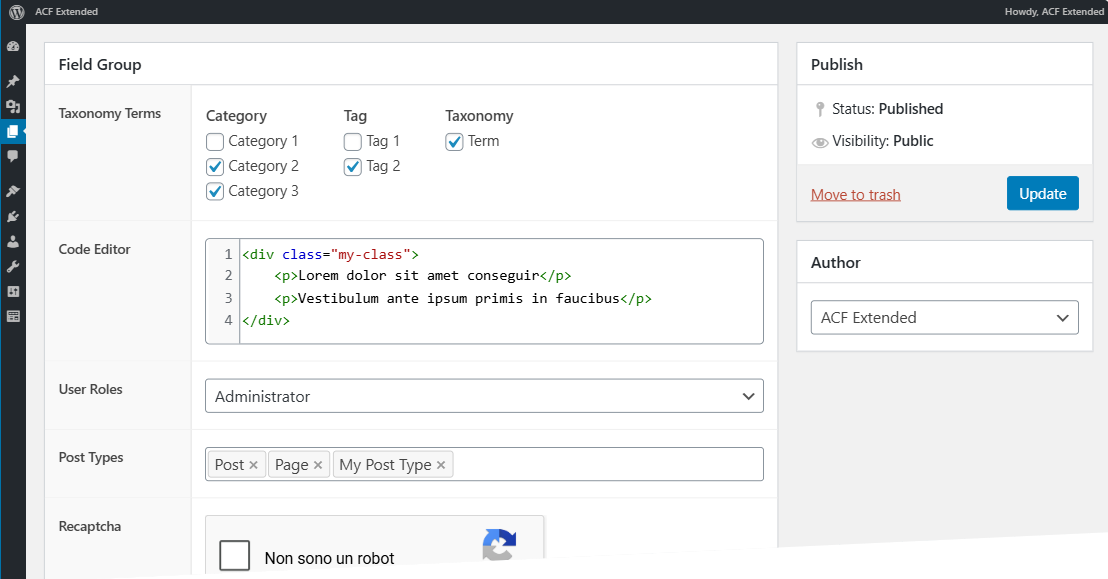Open the Dashboard sidebar icon
Screen dimensions: 1108x579
[13, 47]
